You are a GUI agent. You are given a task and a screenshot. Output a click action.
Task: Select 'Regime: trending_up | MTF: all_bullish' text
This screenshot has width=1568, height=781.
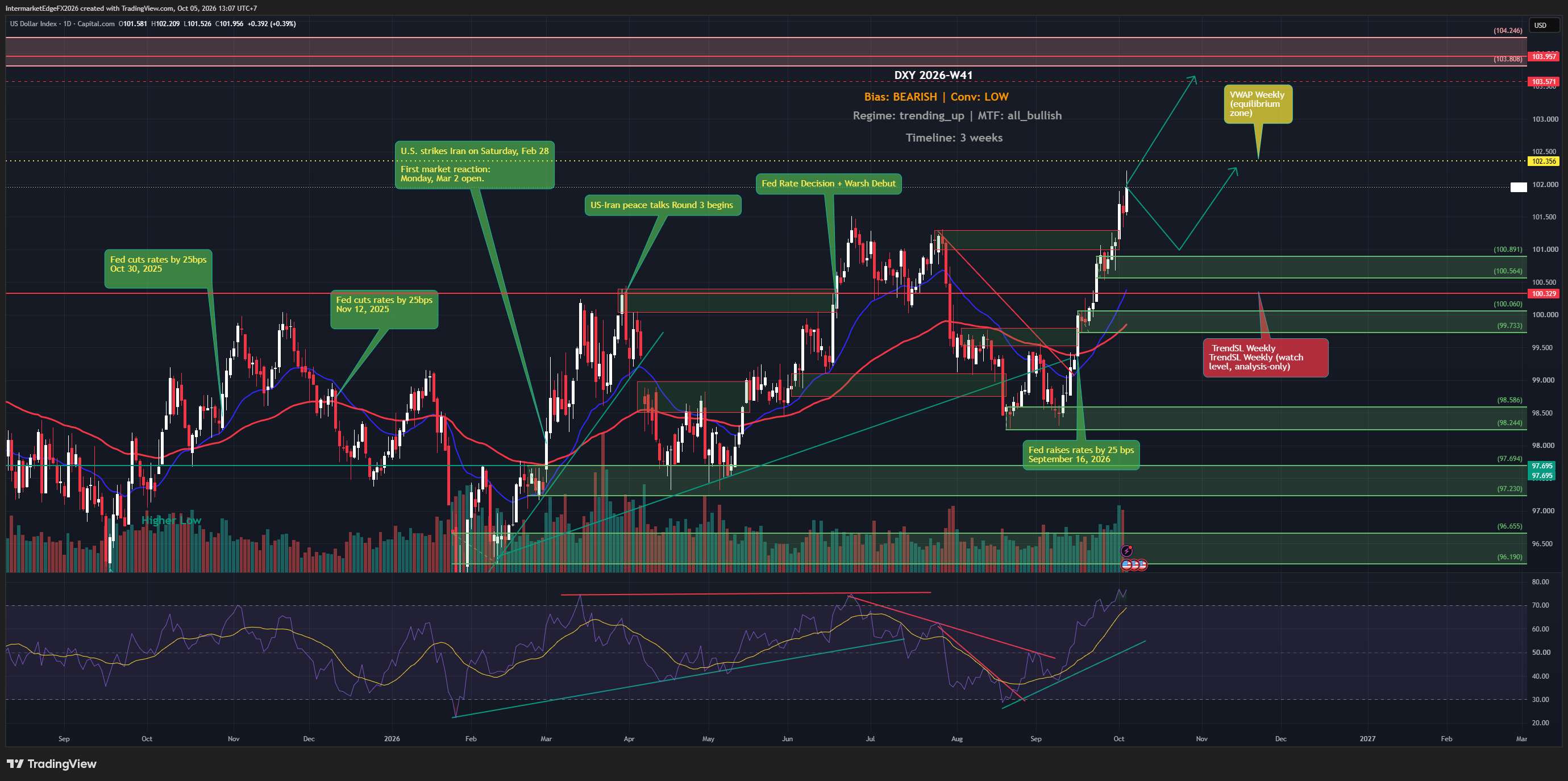pyautogui.click(x=957, y=115)
